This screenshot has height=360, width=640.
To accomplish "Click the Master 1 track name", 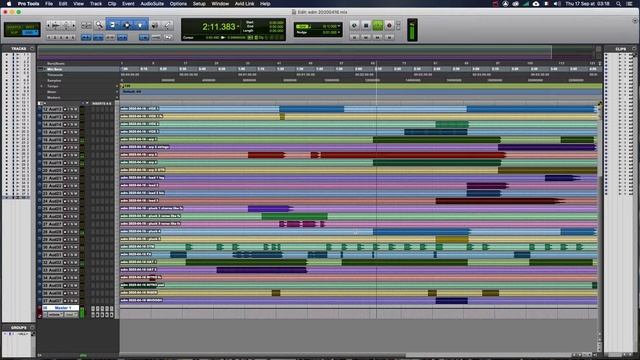I will (62, 308).
